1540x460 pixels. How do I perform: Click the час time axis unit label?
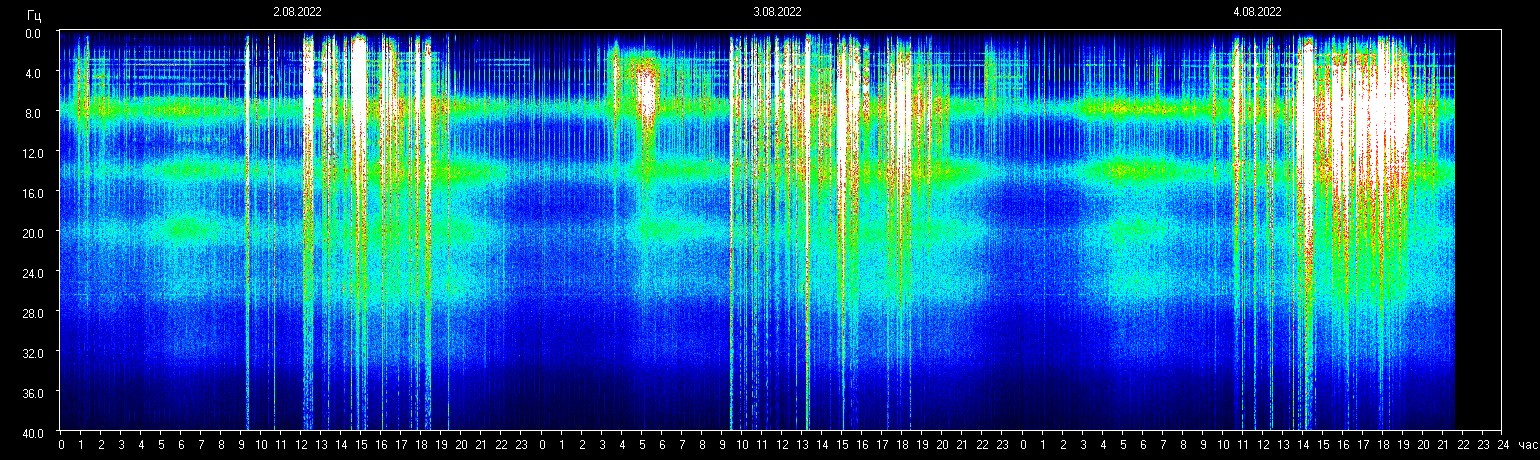coord(1527,444)
